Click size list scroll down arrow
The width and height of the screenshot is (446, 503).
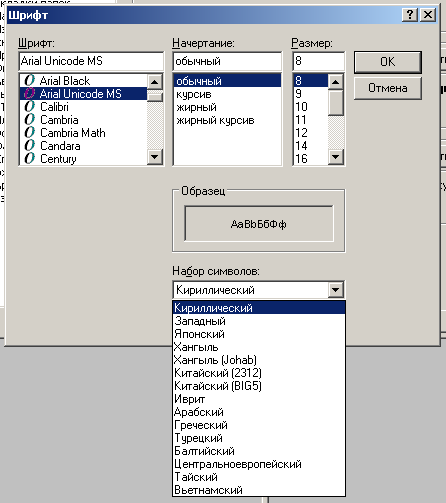336,157
